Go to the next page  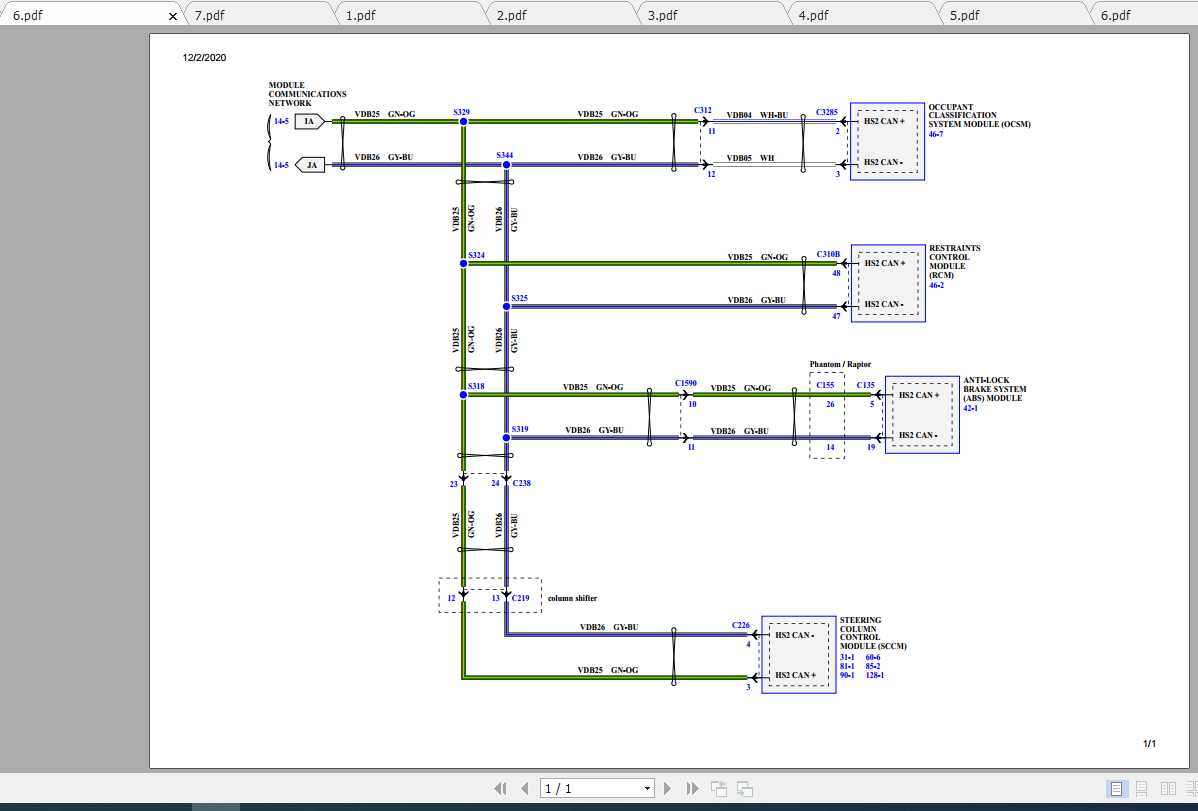[x=668, y=788]
